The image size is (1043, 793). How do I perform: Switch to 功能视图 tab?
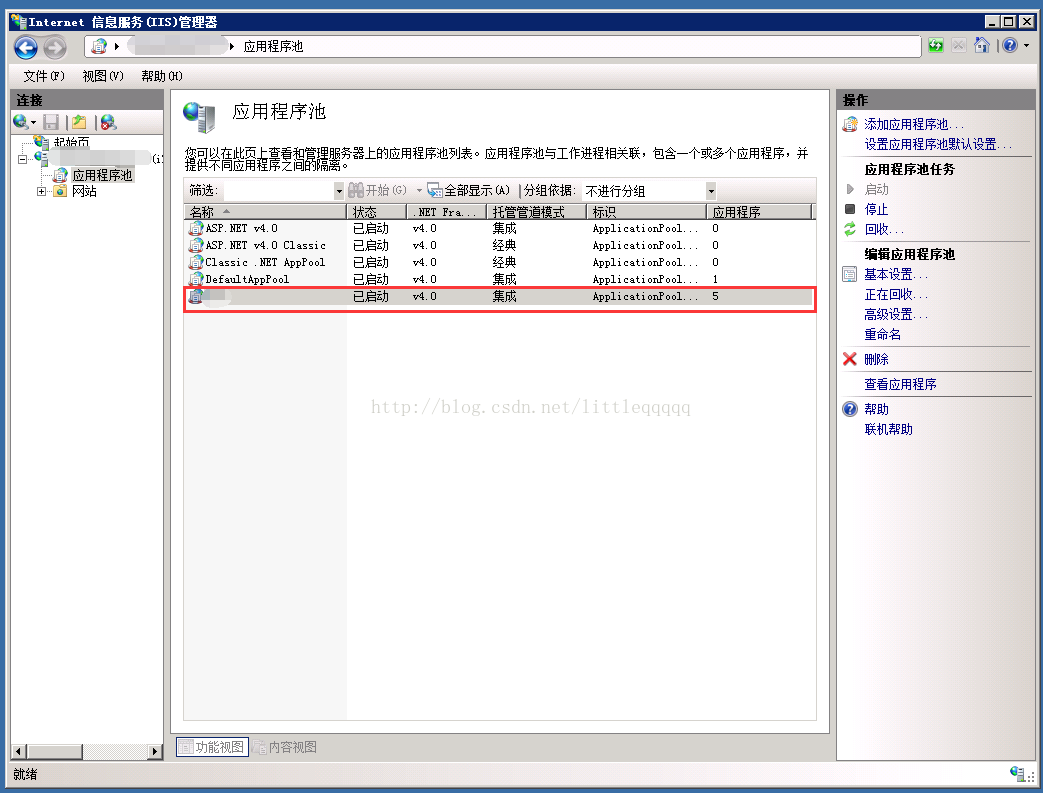click(x=212, y=747)
